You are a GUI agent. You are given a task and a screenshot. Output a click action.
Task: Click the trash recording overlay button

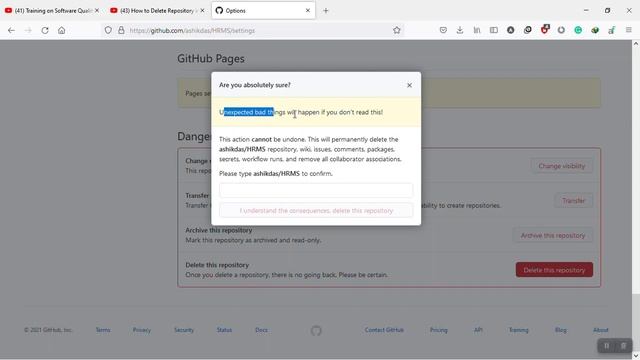pos(623,346)
